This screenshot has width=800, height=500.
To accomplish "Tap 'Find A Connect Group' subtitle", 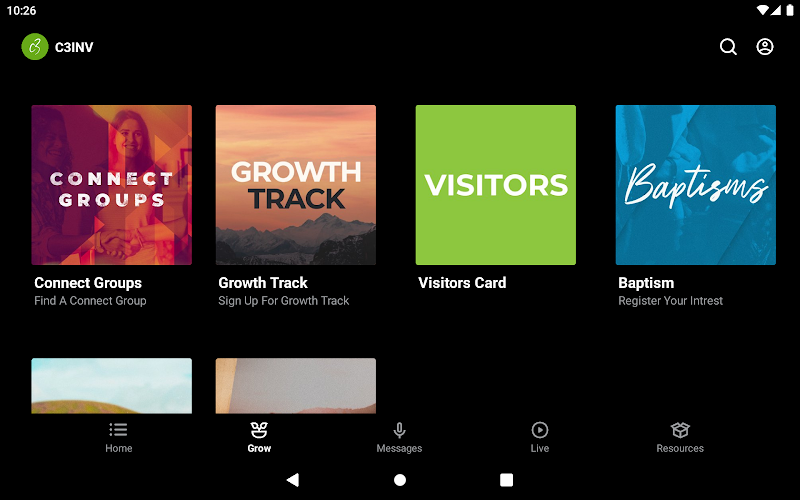I will [90, 301].
